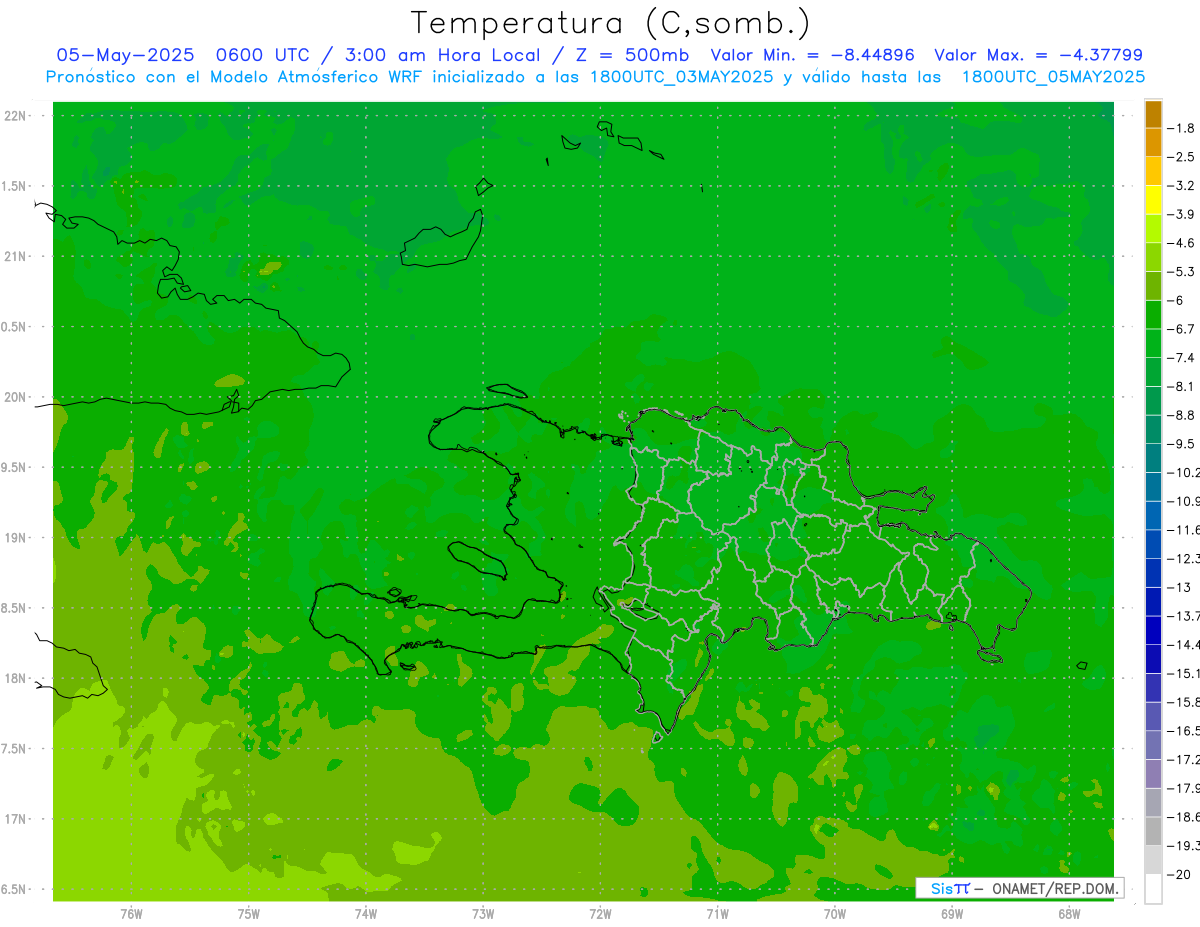Click the '-8.1' color scale label
Image resolution: width=1200 pixels, height=927 pixels.
(1182, 387)
